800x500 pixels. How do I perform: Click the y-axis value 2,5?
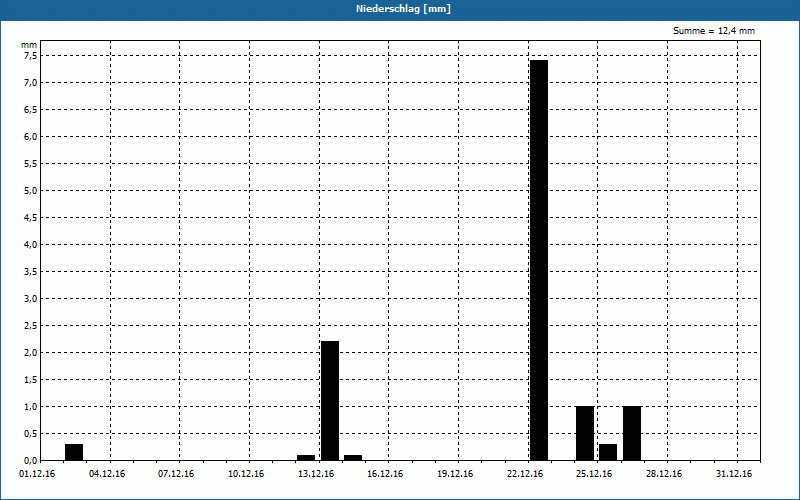click(x=31, y=326)
